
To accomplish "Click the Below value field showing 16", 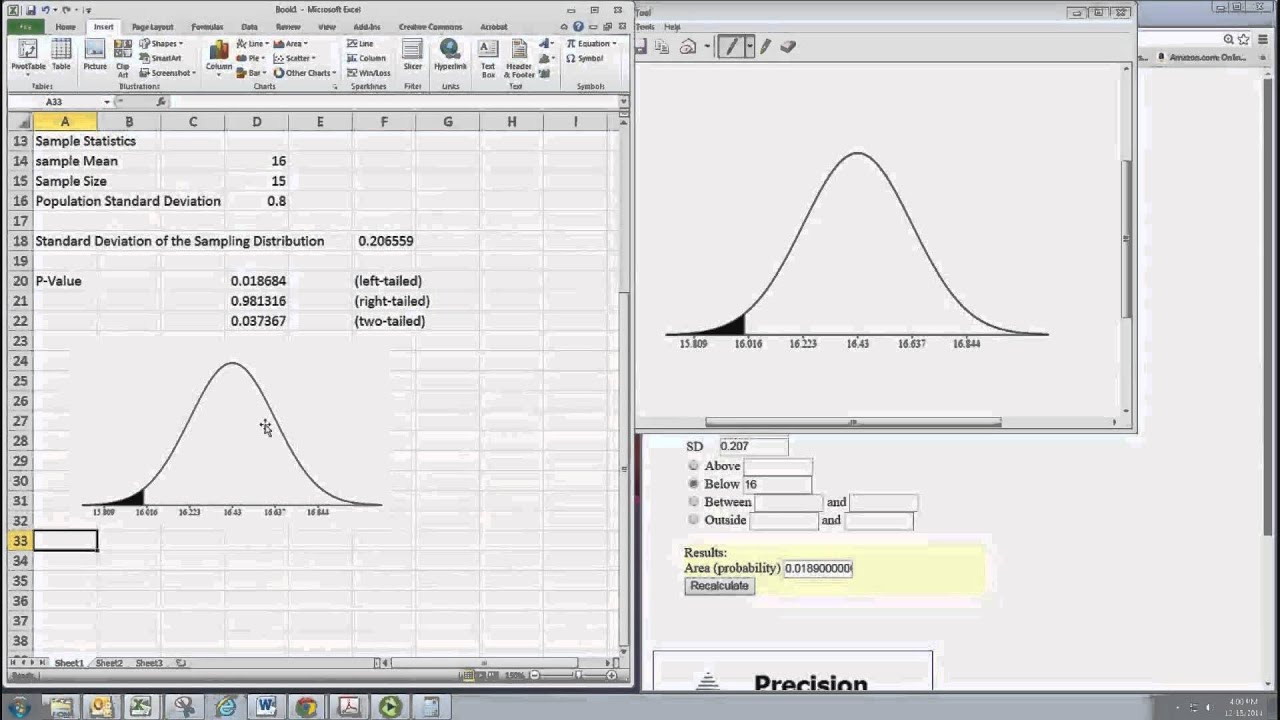I will pyautogui.click(x=777, y=484).
